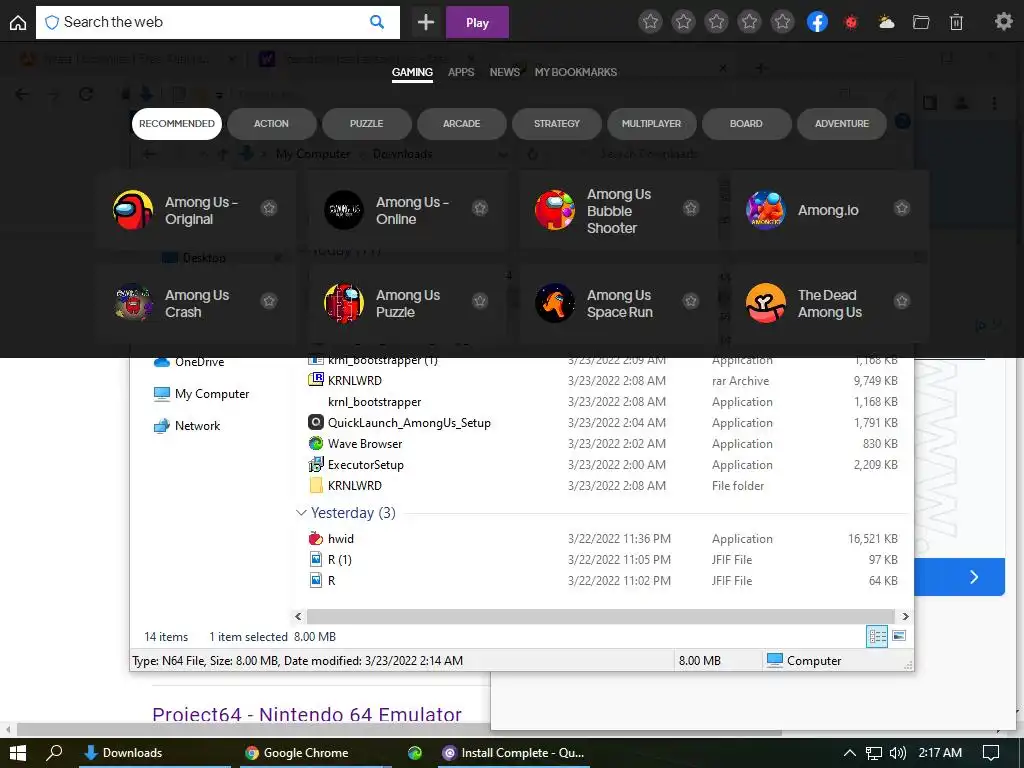Favorite Among Us – Online with its star

[x=480, y=208]
